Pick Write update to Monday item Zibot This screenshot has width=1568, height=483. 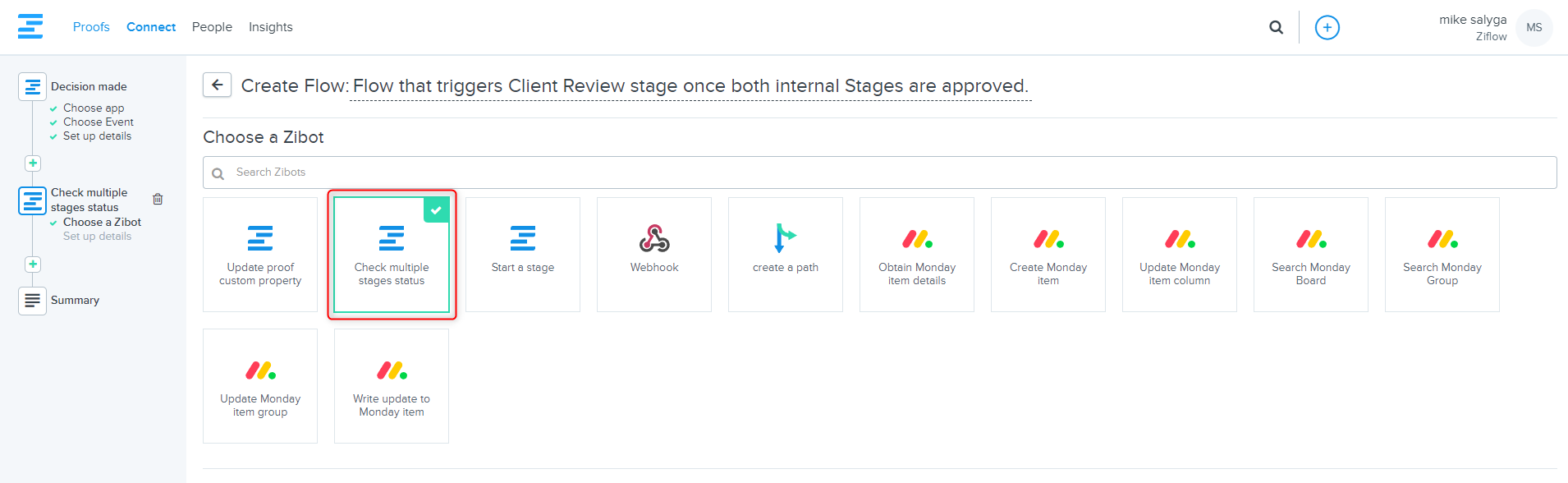(392, 386)
